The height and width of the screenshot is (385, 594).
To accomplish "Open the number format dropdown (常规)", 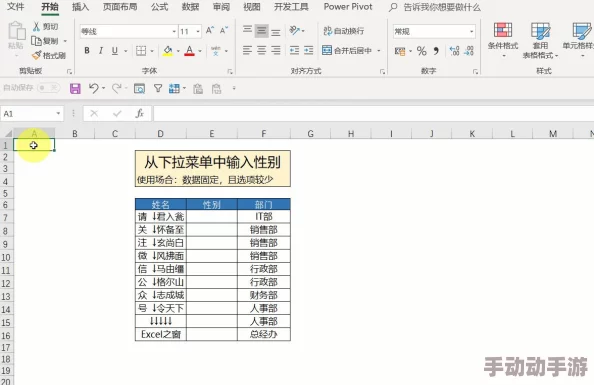I will 471,31.
